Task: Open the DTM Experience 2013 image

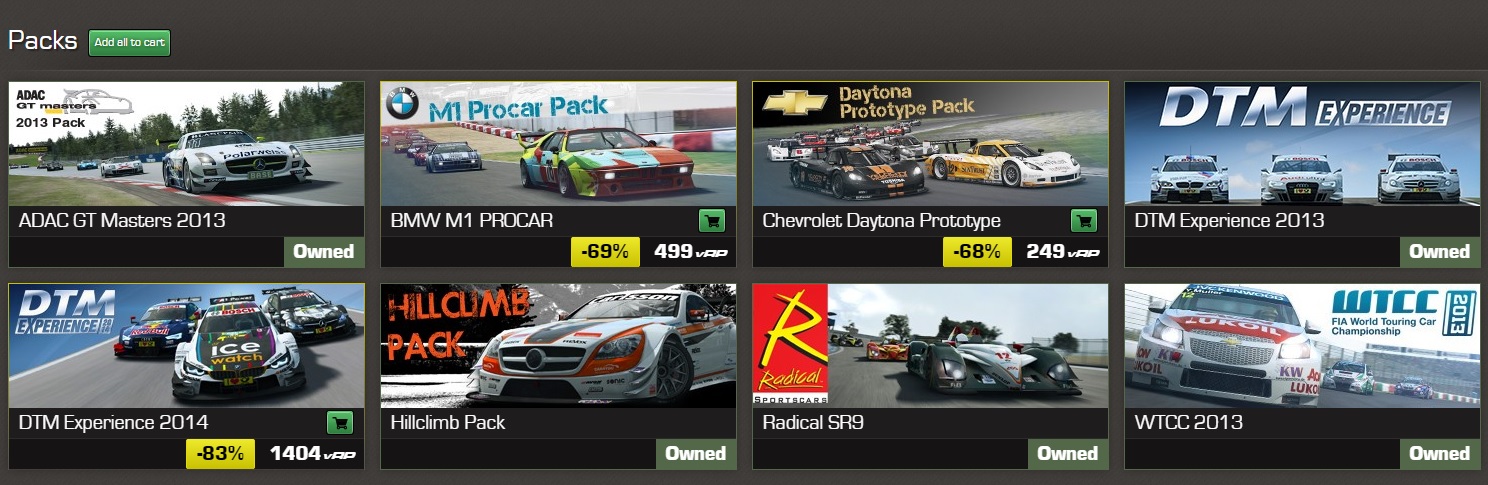Action: (1302, 144)
